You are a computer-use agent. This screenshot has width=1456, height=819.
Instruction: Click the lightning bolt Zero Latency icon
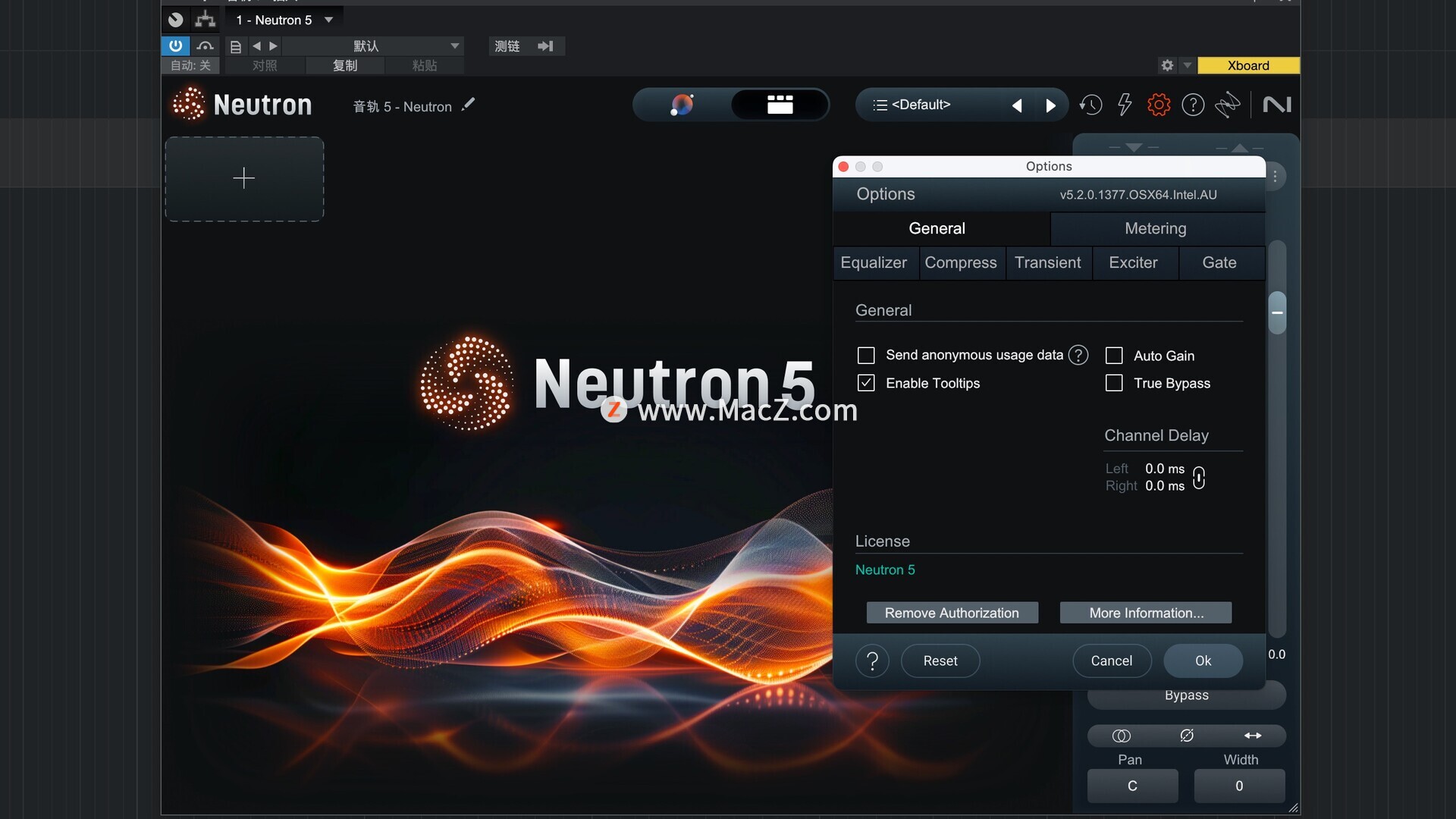tap(1125, 105)
